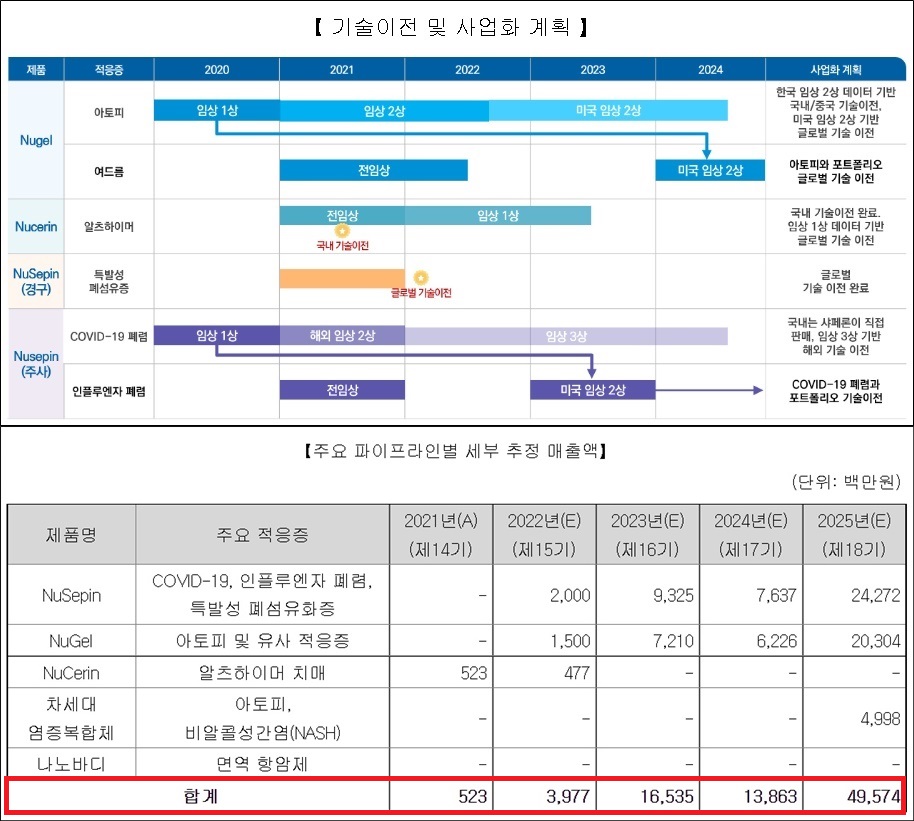Click the 2021 year header in timeline
This screenshot has width=914, height=821.
342,69
